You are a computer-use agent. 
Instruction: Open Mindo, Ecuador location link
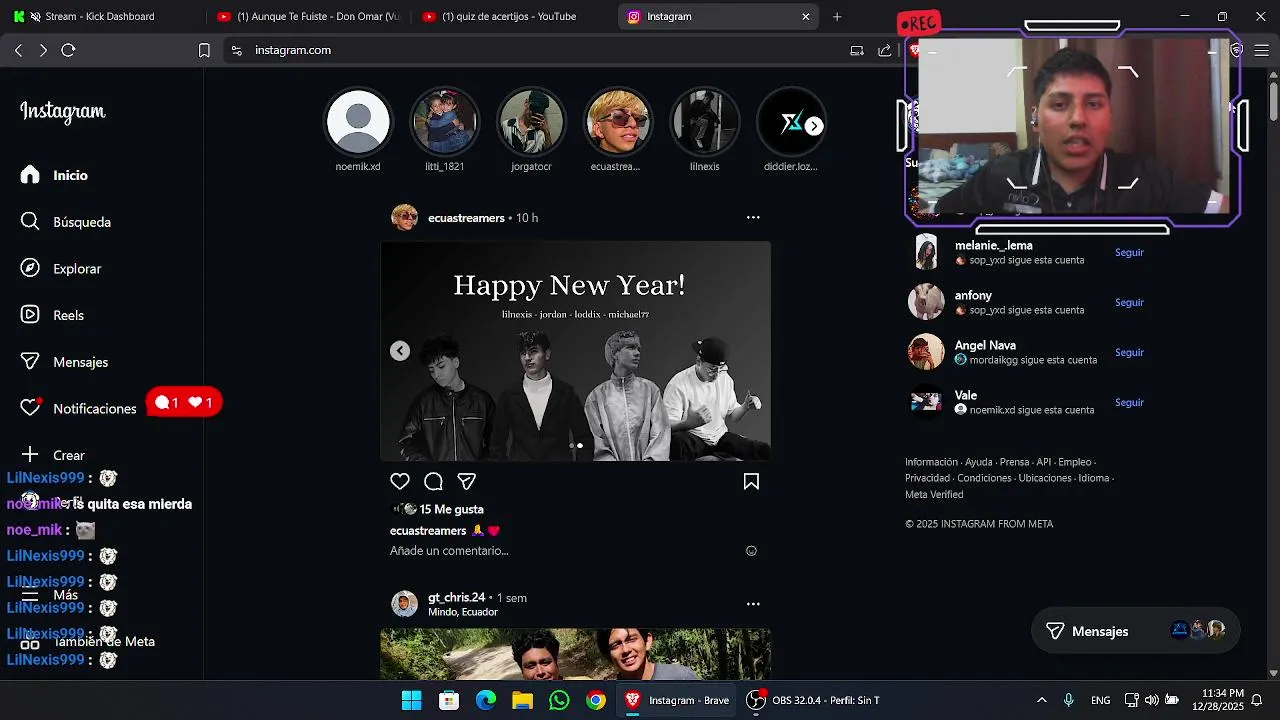(x=463, y=612)
